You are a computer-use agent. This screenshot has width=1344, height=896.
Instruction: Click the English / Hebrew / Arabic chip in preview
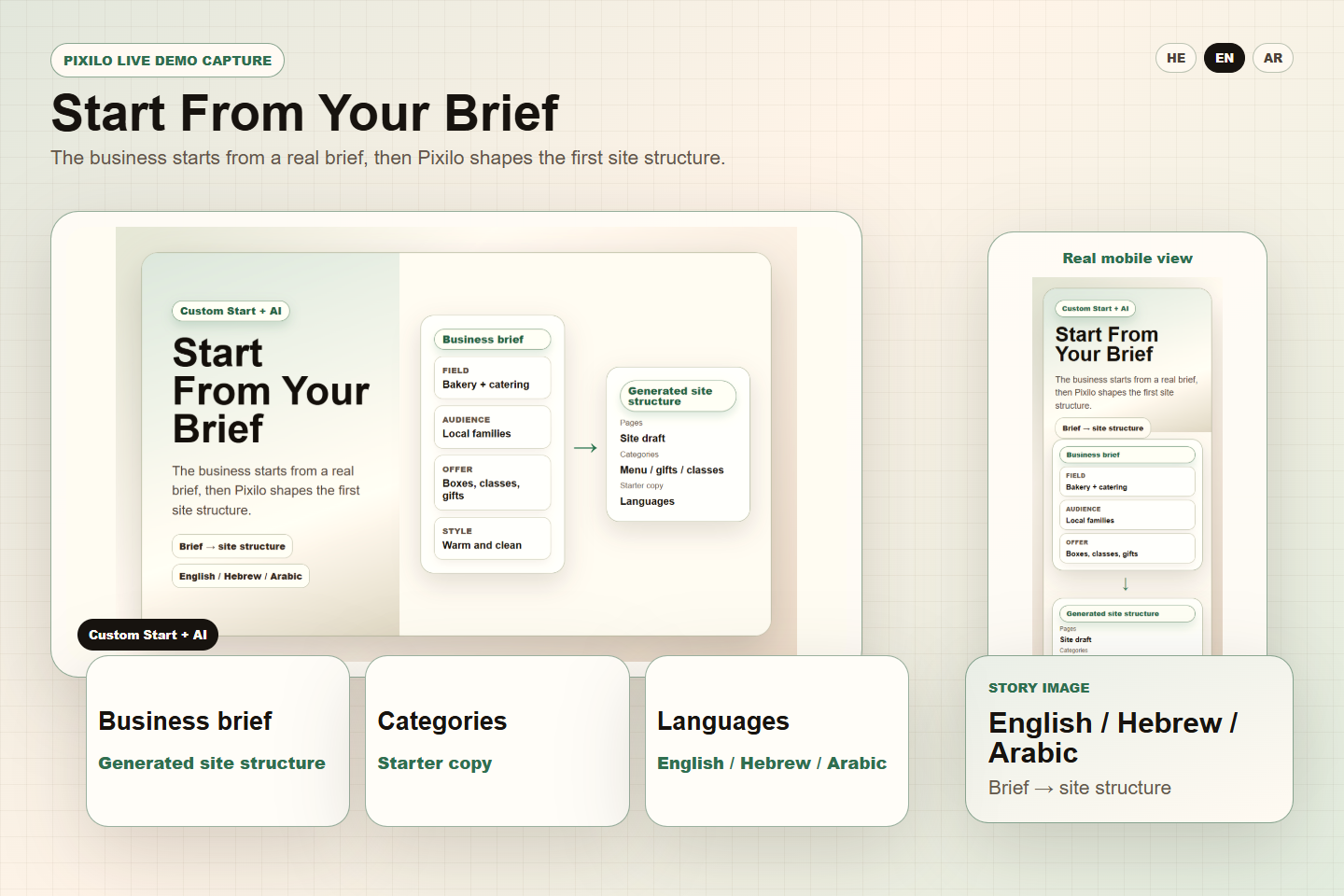(x=241, y=576)
